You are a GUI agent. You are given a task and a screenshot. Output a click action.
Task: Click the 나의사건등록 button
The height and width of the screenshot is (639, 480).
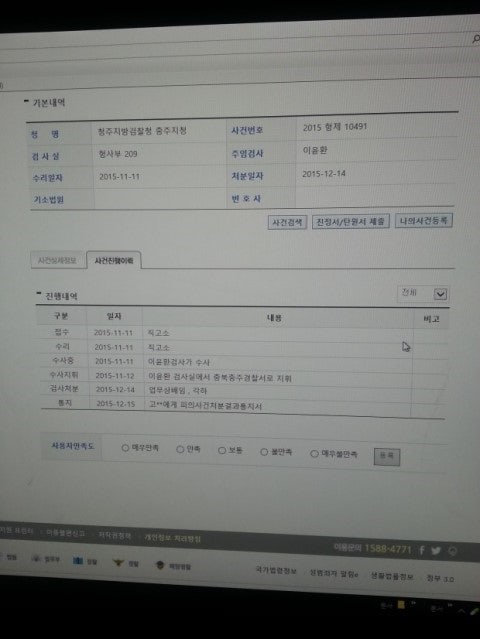pos(423,221)
